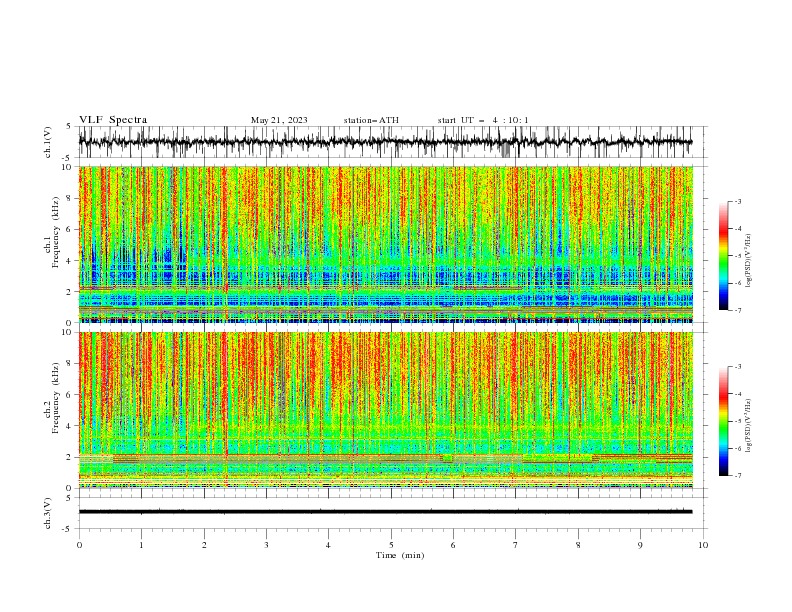
Task: Click the 'start UT = 4:10:1' label
Action: coord(483,120)
